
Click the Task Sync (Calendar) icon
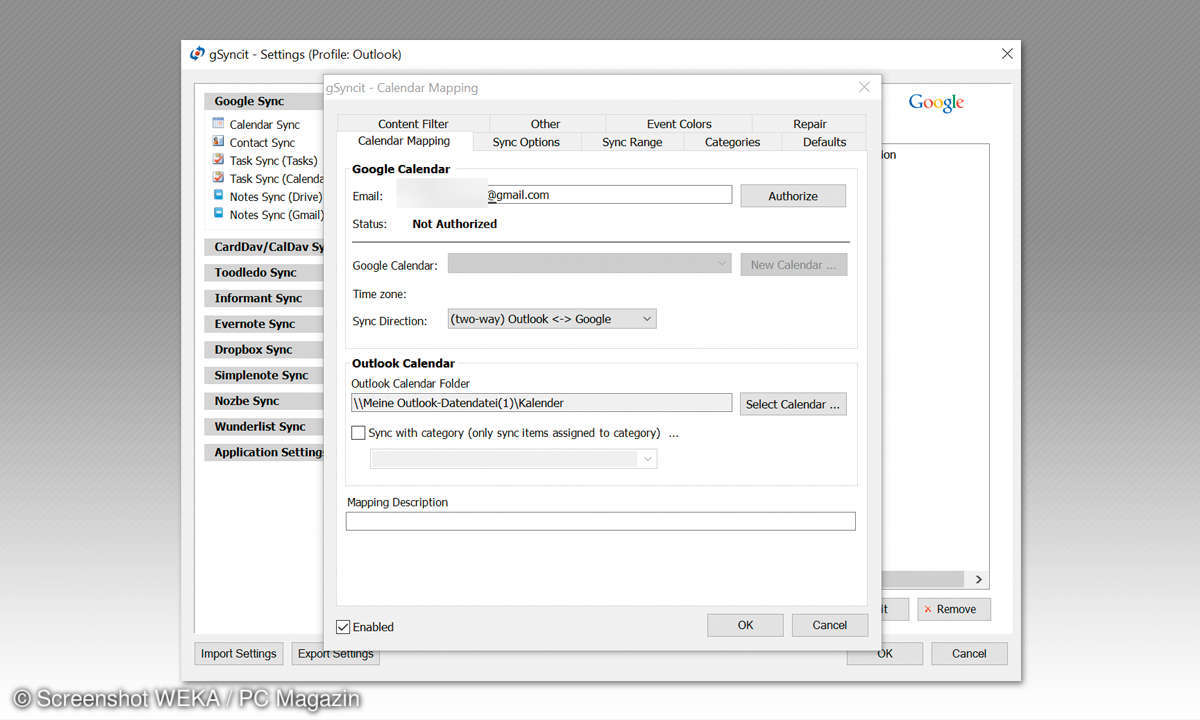click(218, 178)
